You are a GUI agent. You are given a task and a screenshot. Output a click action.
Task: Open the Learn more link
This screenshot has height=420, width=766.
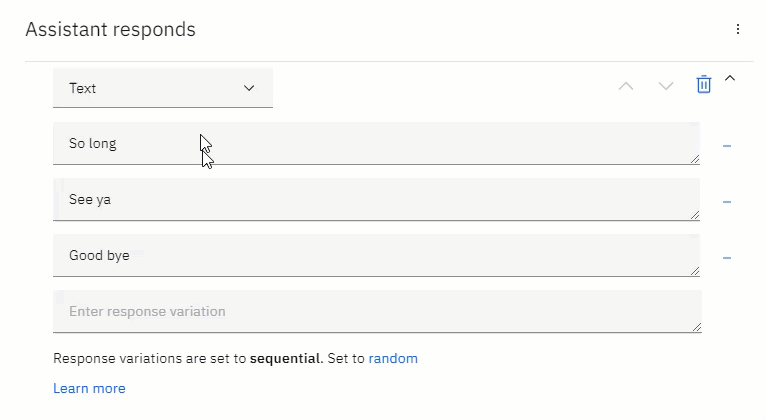(89, 389)
